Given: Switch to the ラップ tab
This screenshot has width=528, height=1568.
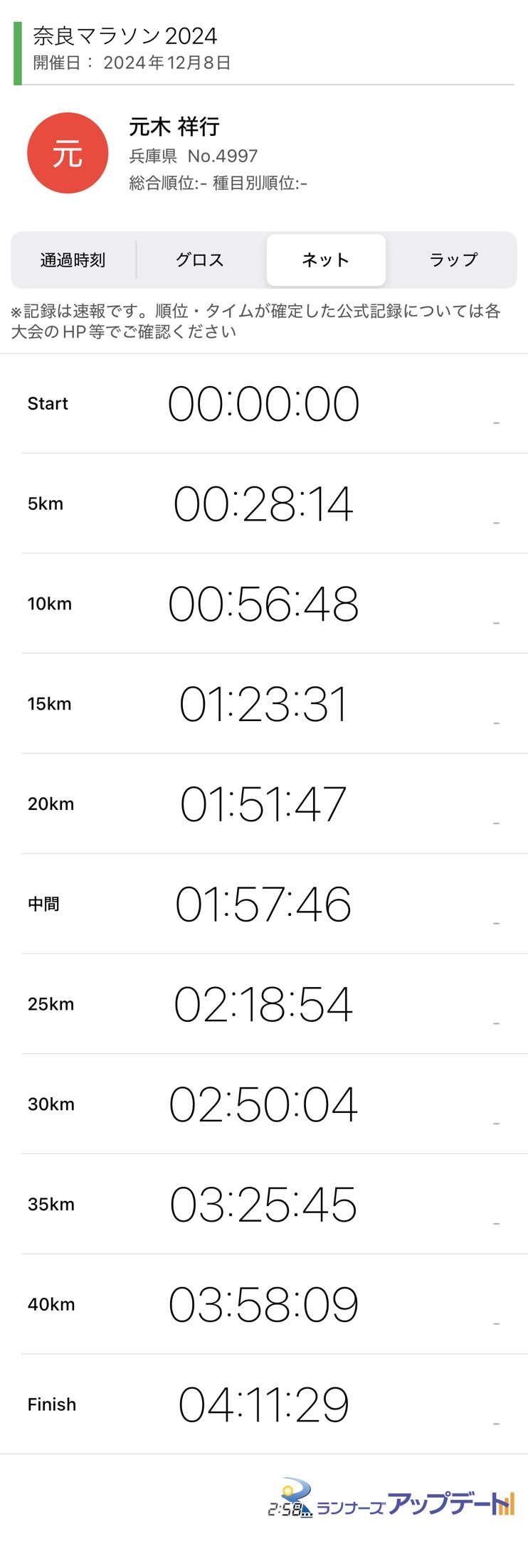Looking at the screenshot, I should click(x=453, y=260).
